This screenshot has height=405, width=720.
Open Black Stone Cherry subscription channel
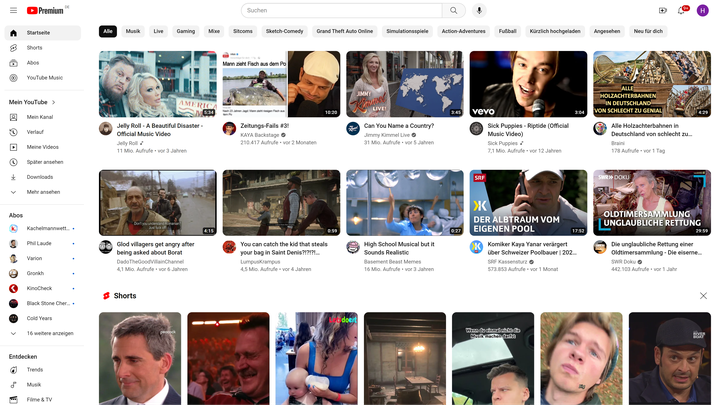[43, 303]
